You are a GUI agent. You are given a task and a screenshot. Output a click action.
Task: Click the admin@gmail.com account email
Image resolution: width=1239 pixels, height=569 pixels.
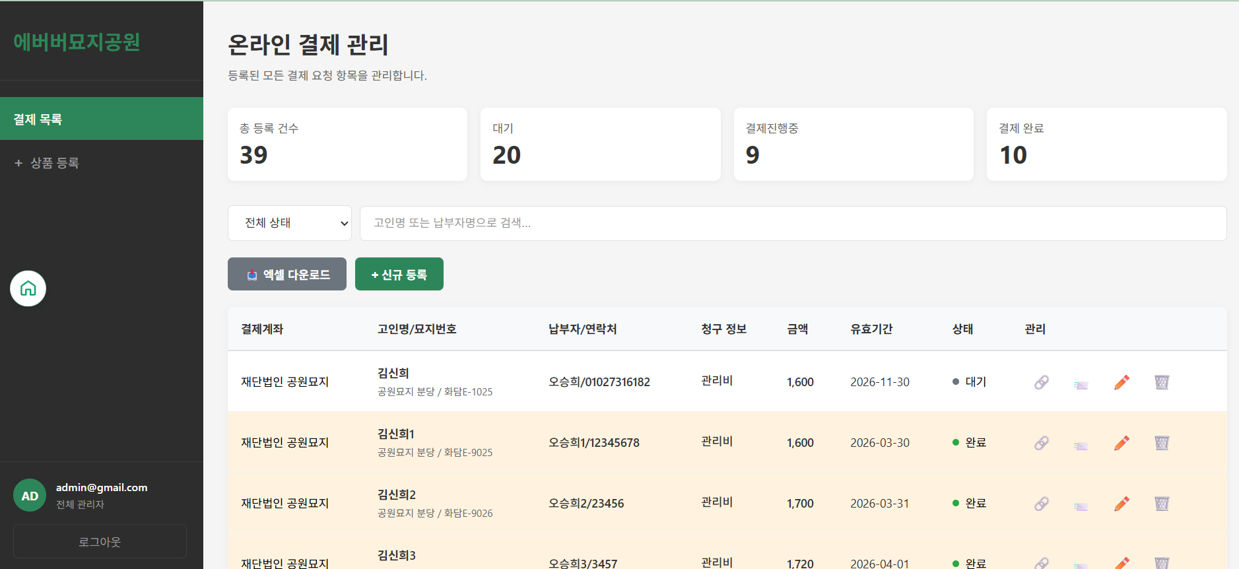102,488
